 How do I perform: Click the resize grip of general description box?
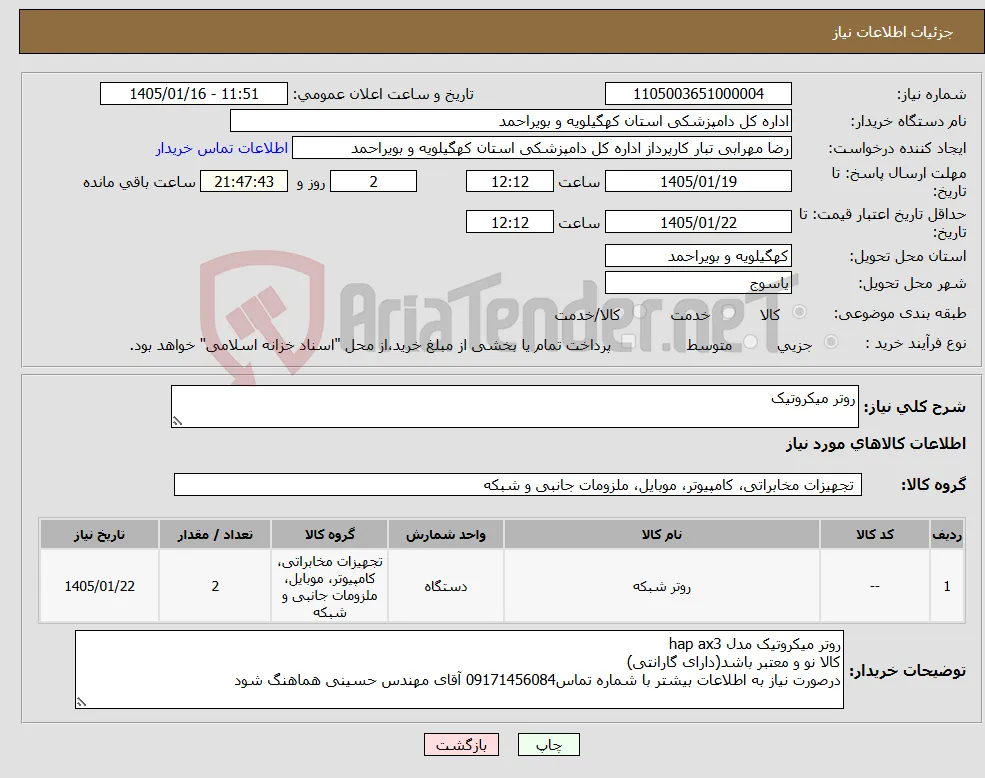[x=177, y=422]
